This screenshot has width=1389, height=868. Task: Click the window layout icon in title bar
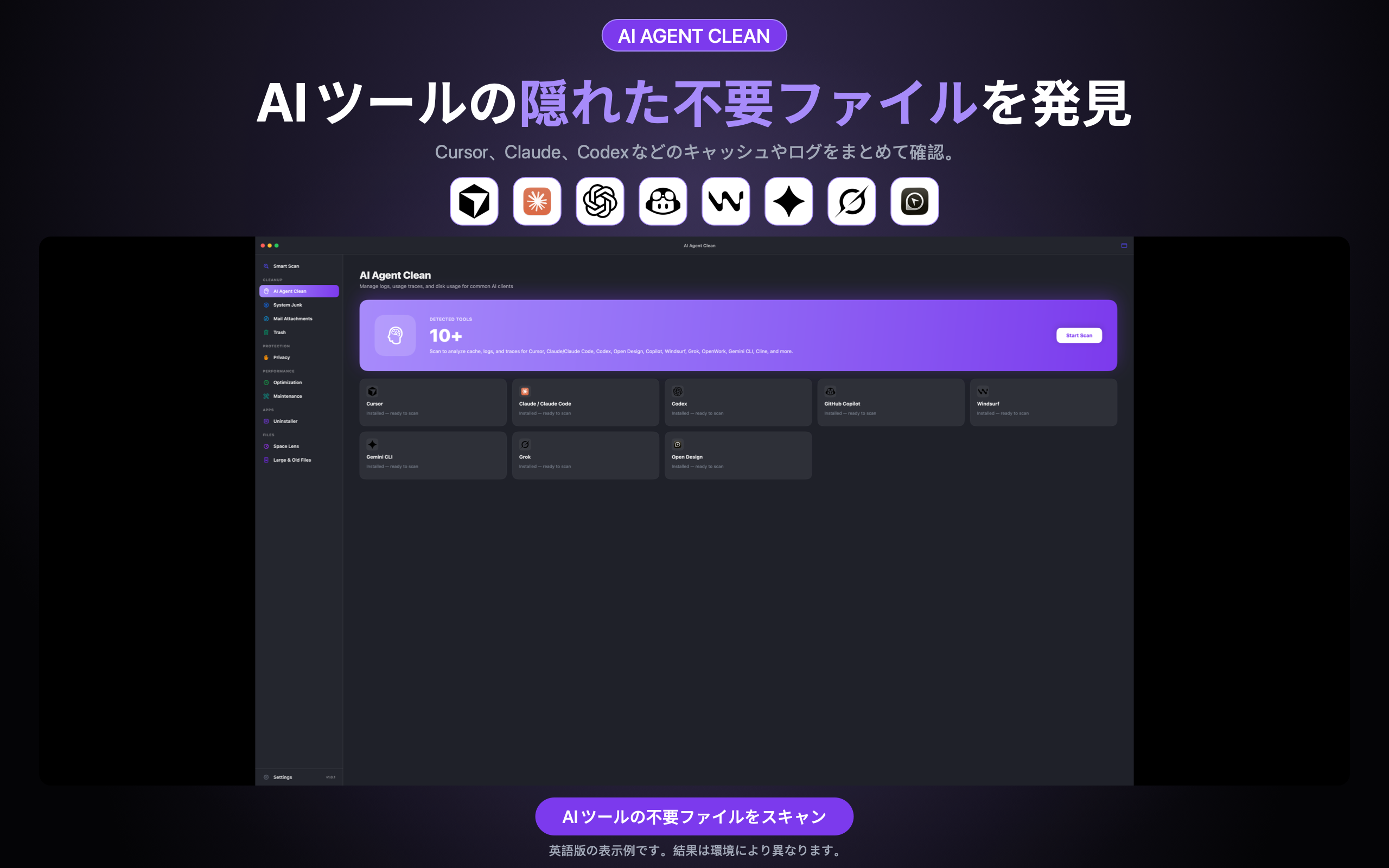pos(1124,246)
